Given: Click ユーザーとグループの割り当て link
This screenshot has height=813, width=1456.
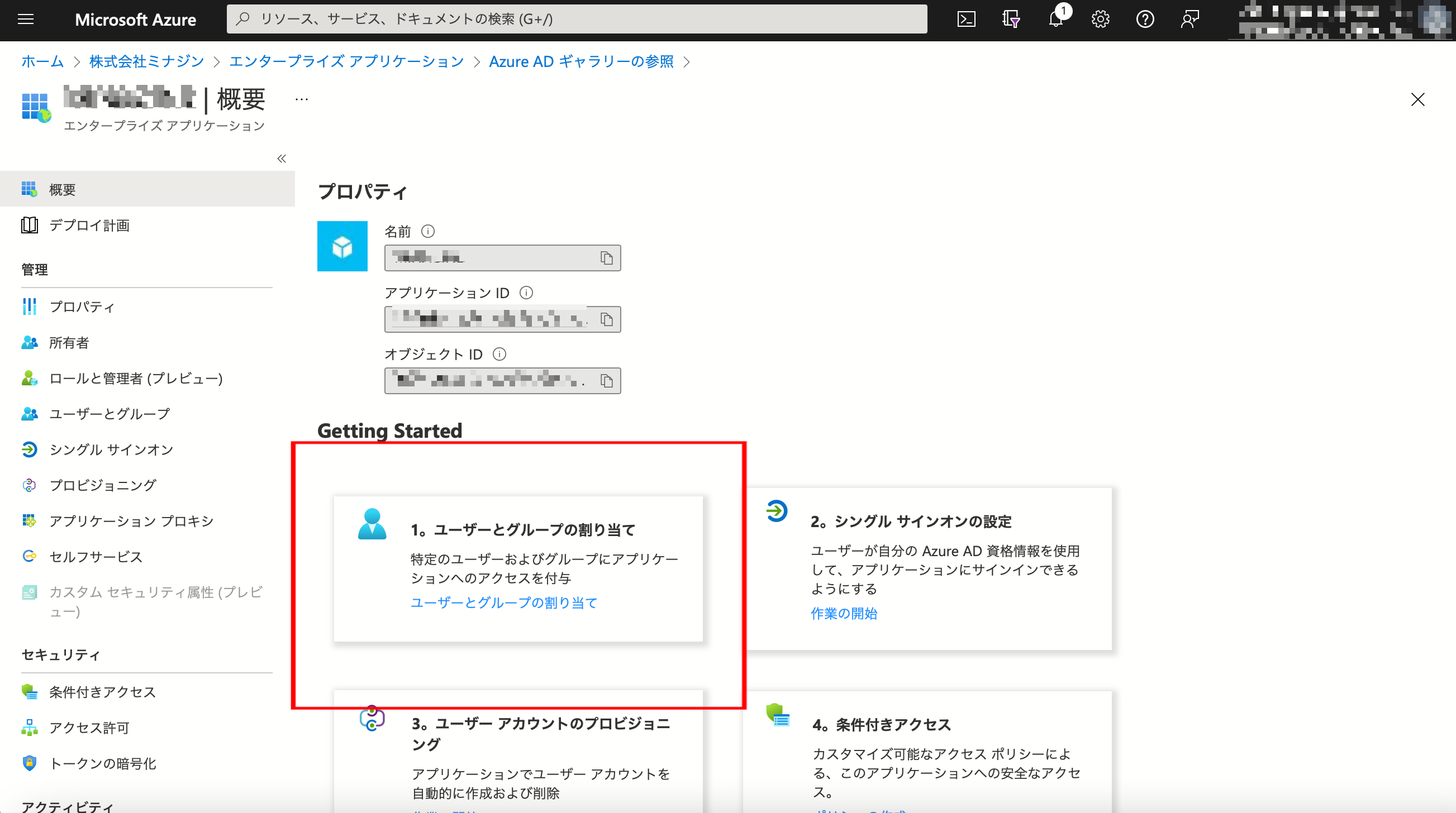Looking at the screenshot, I should pos(503,603).
